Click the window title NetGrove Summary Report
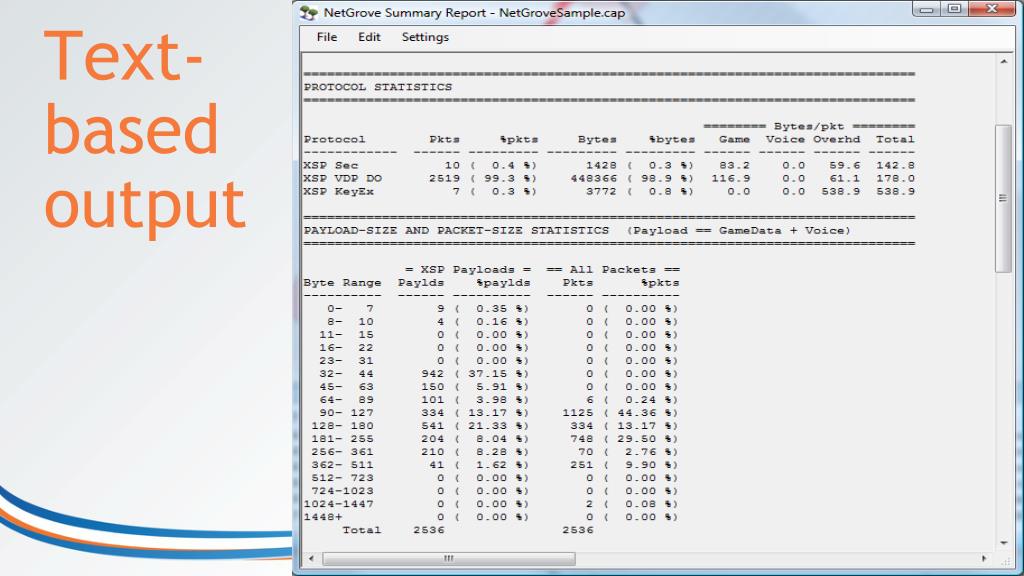1024x576 pixels. pos(474,13)
